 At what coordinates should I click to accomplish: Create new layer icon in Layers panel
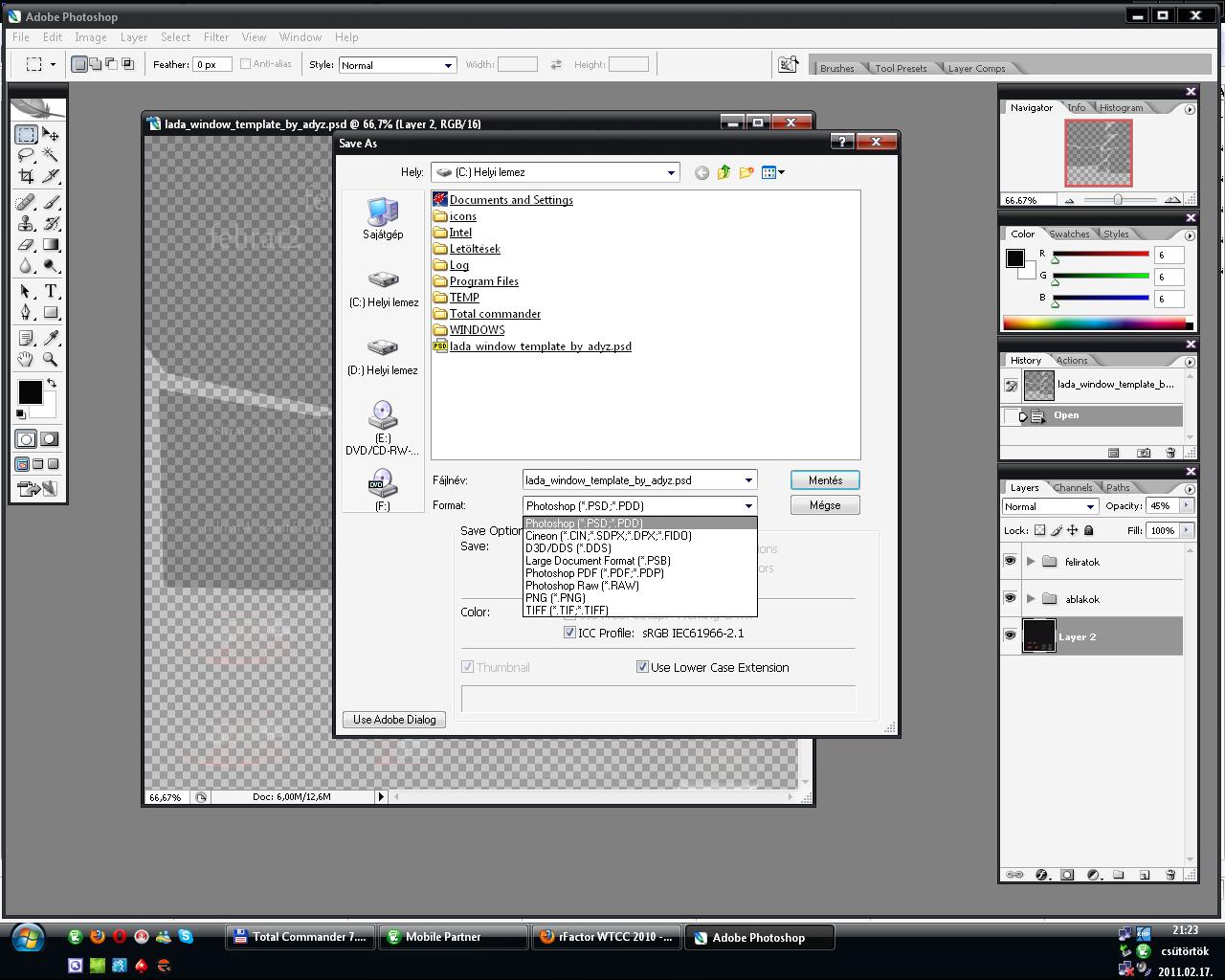(x=1144, y=875)
